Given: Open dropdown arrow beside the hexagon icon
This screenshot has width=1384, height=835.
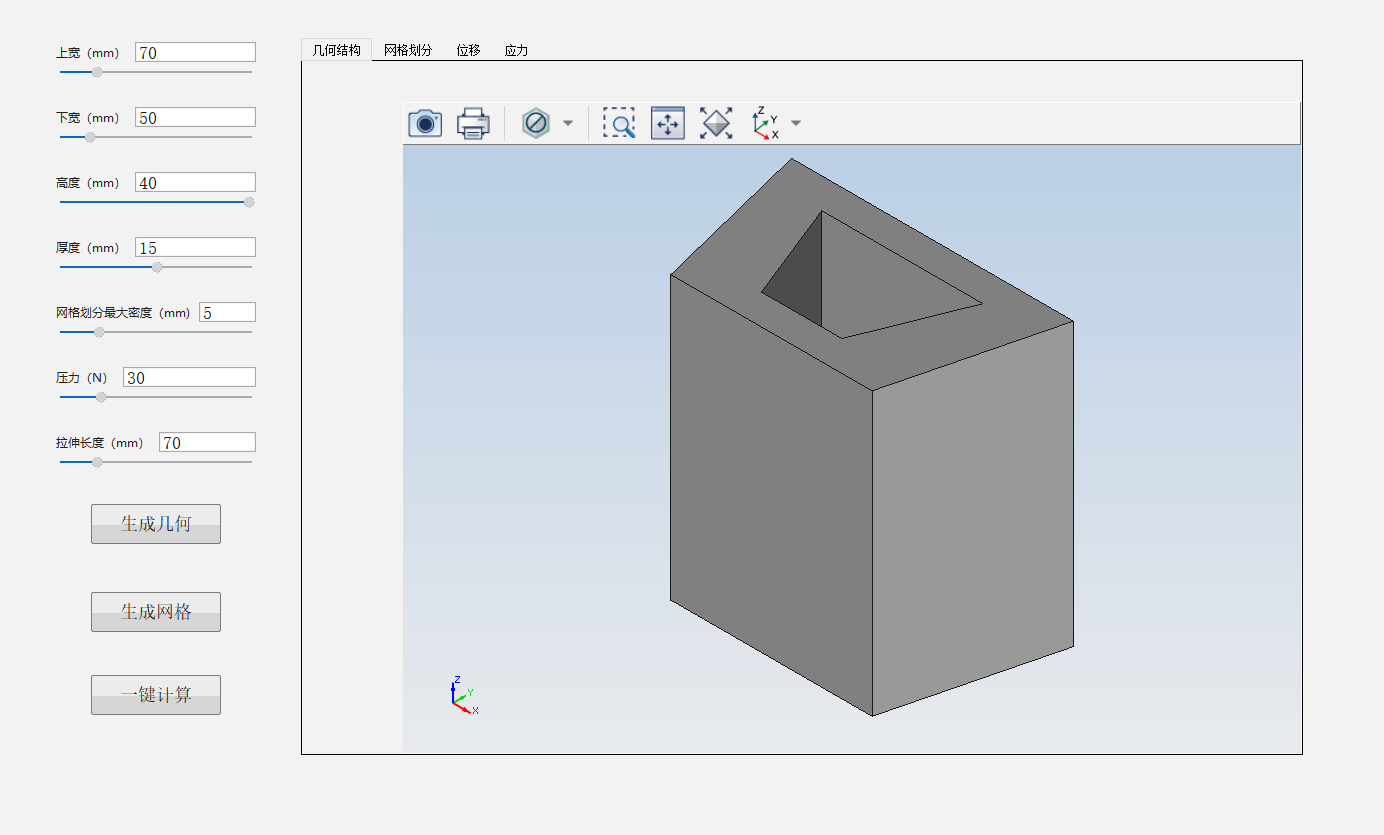Looking at the screenshot, I should (568, 123).
